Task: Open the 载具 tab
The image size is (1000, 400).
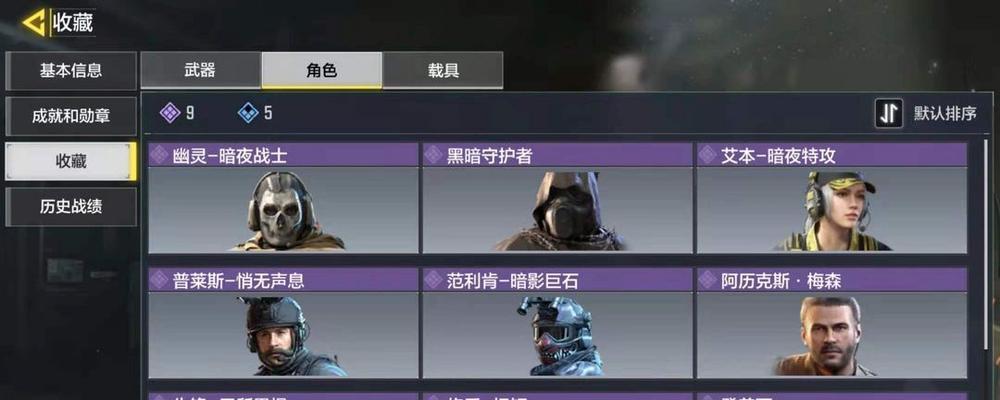Action: 443,70
